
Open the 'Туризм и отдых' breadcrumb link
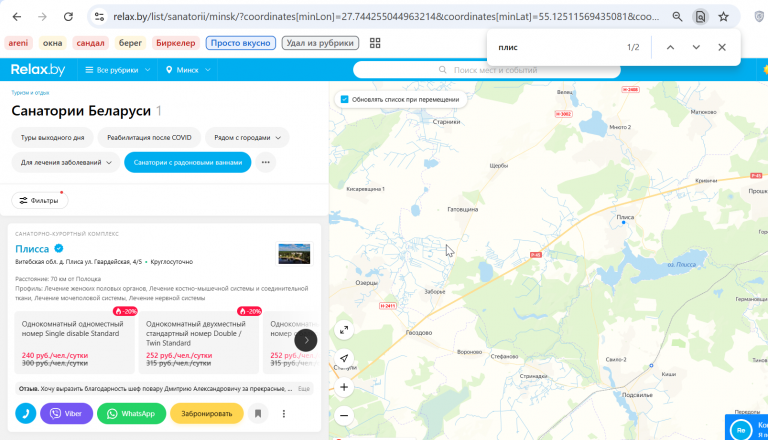coord(30,93)
